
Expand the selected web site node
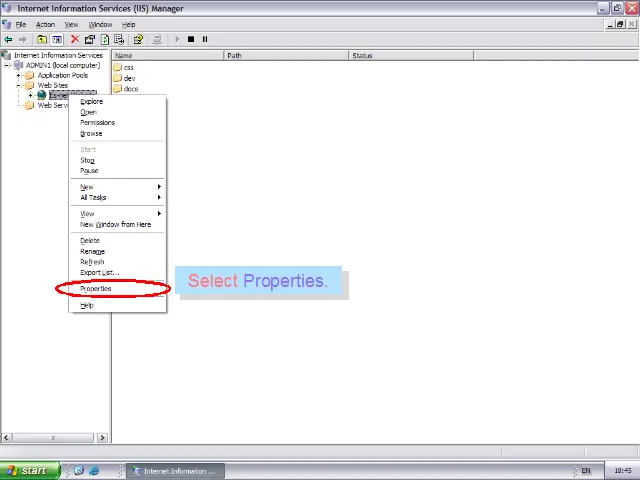[x=30, y=95]
